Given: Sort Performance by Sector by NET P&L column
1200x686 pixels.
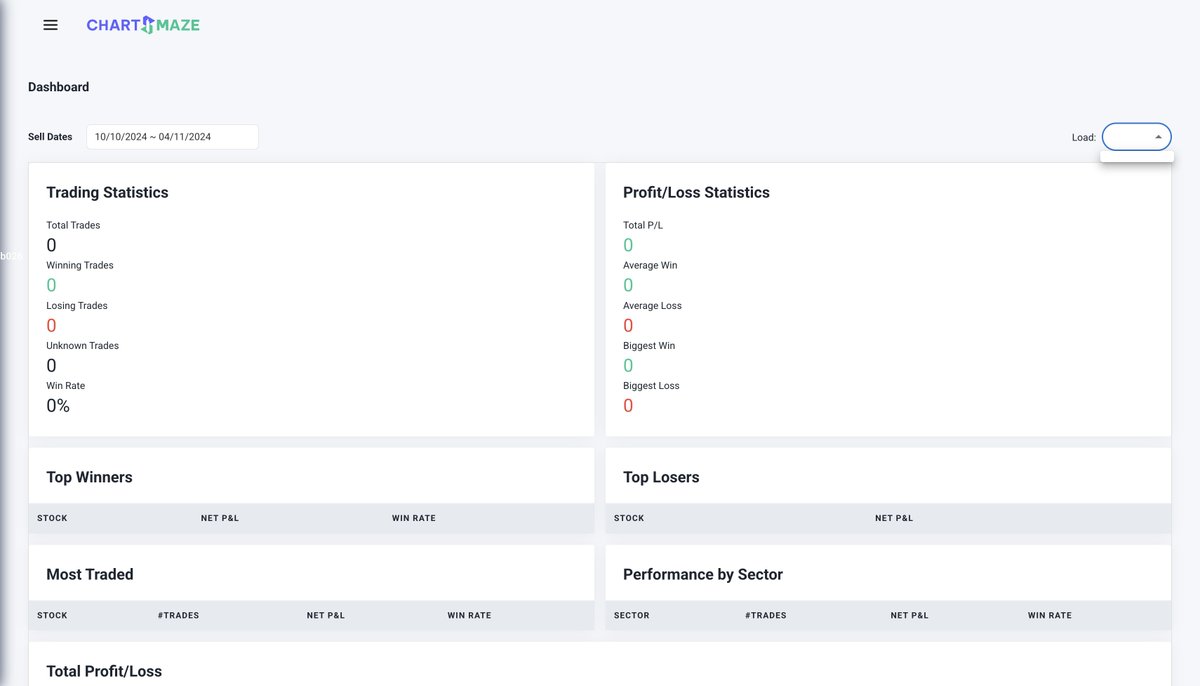Looking at the screenshot, I should point(910,615).
